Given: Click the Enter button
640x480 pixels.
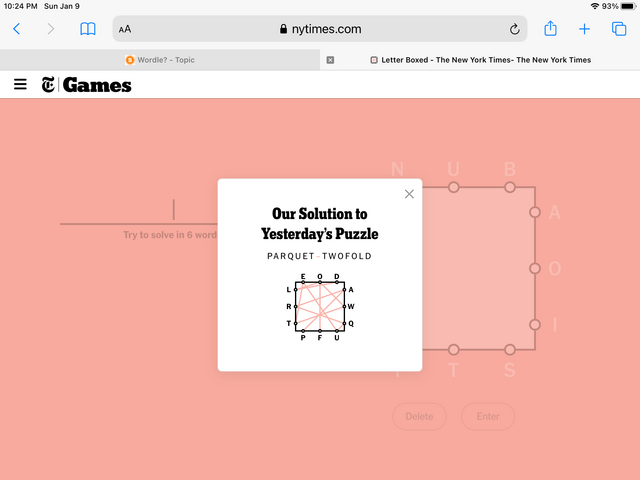Looking at the screenshot, I should (x=488, y=416).
